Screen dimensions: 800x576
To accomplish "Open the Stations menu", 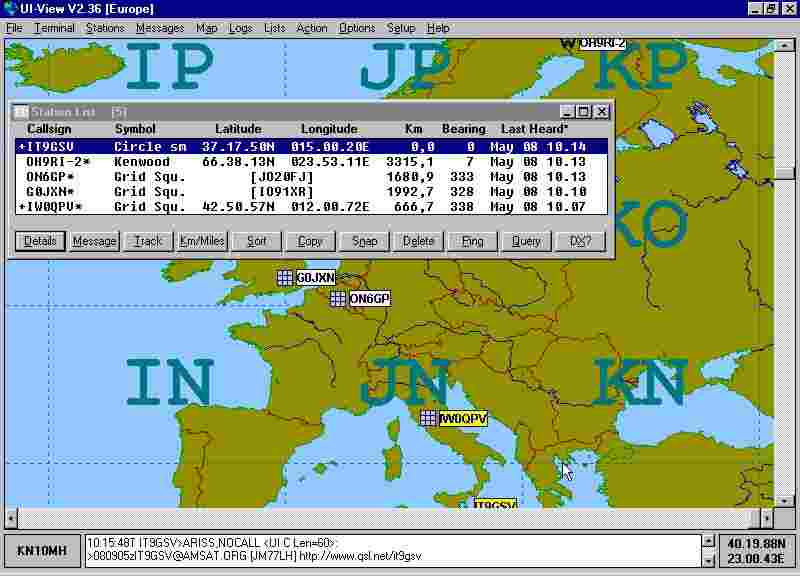I will click(104, 28).
